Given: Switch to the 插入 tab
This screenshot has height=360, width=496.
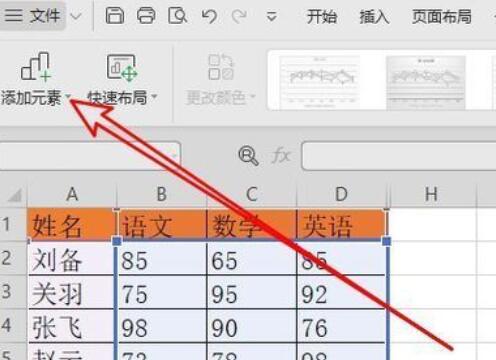Looking at the screenshot, I should coord(374,16).
